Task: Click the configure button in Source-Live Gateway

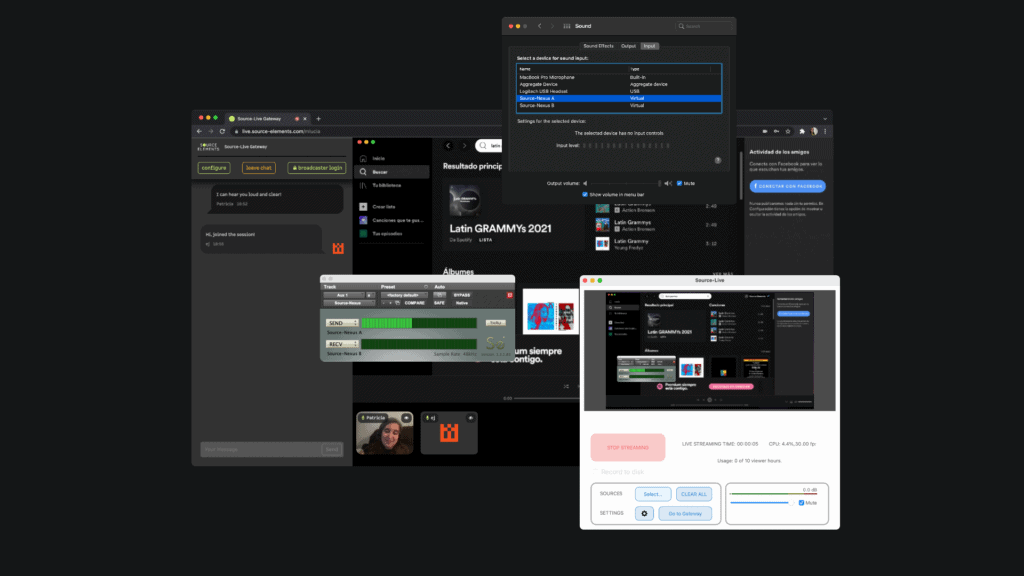Action: pyautogui.click(x=214, y=168)
